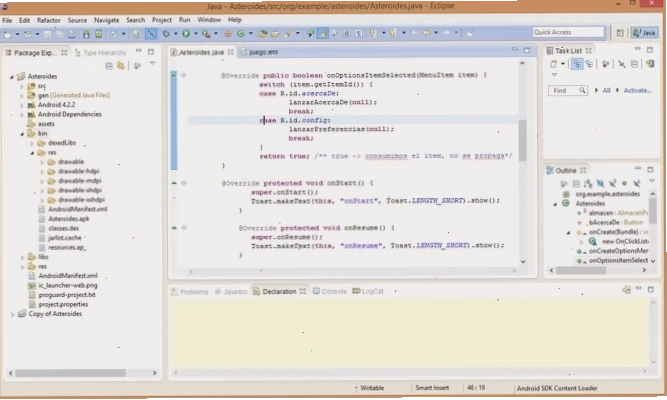Click the editor vertical scrollbar thumb
Viewport: 667px width, 400px height.
tap(522, 140)
